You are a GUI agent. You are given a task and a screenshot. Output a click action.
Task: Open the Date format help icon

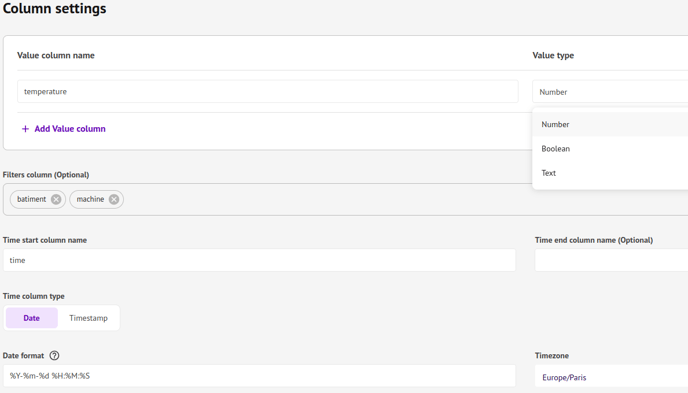(54, 356)
